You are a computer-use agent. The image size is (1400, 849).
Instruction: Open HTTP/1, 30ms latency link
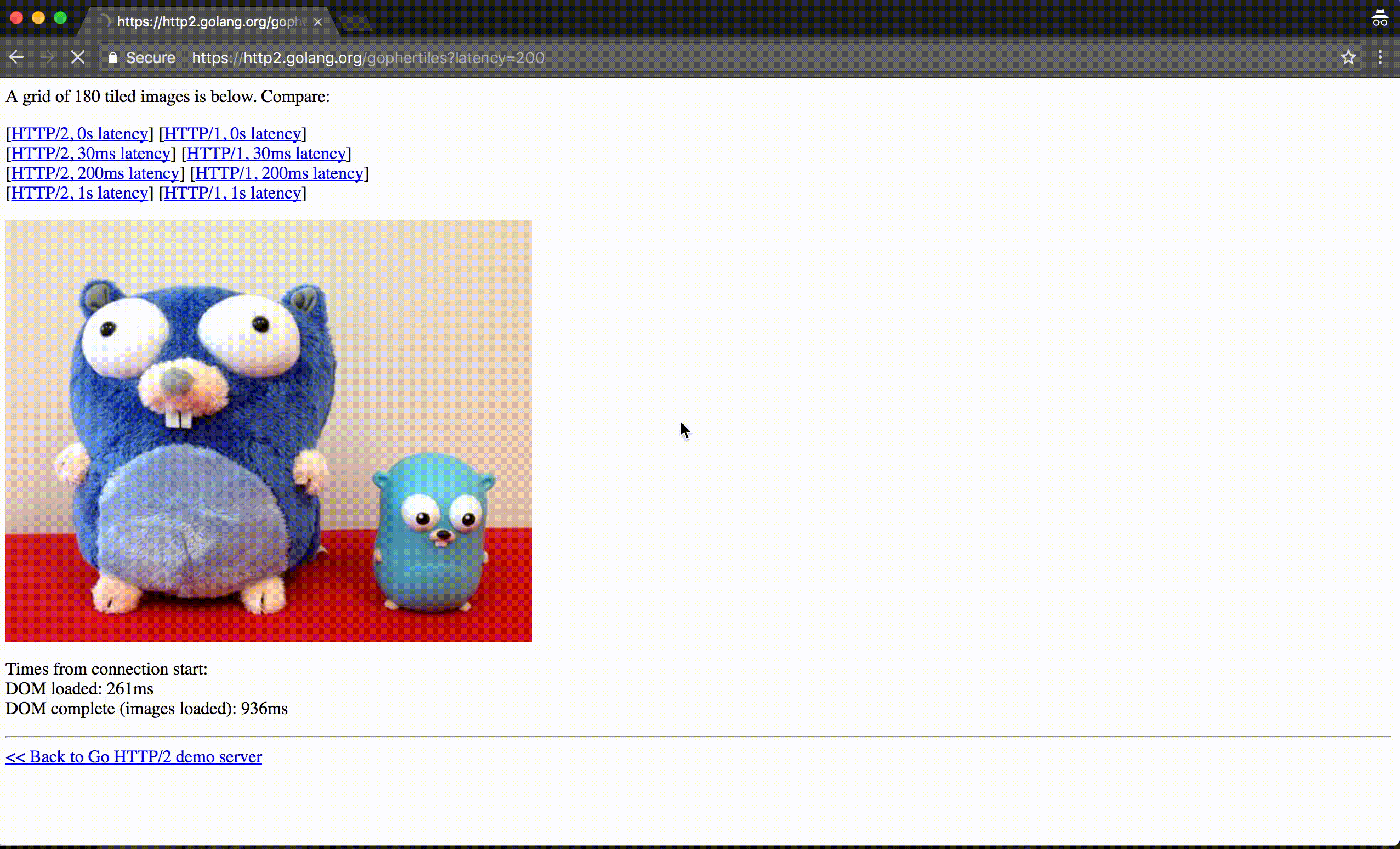[x=266, y=154]
